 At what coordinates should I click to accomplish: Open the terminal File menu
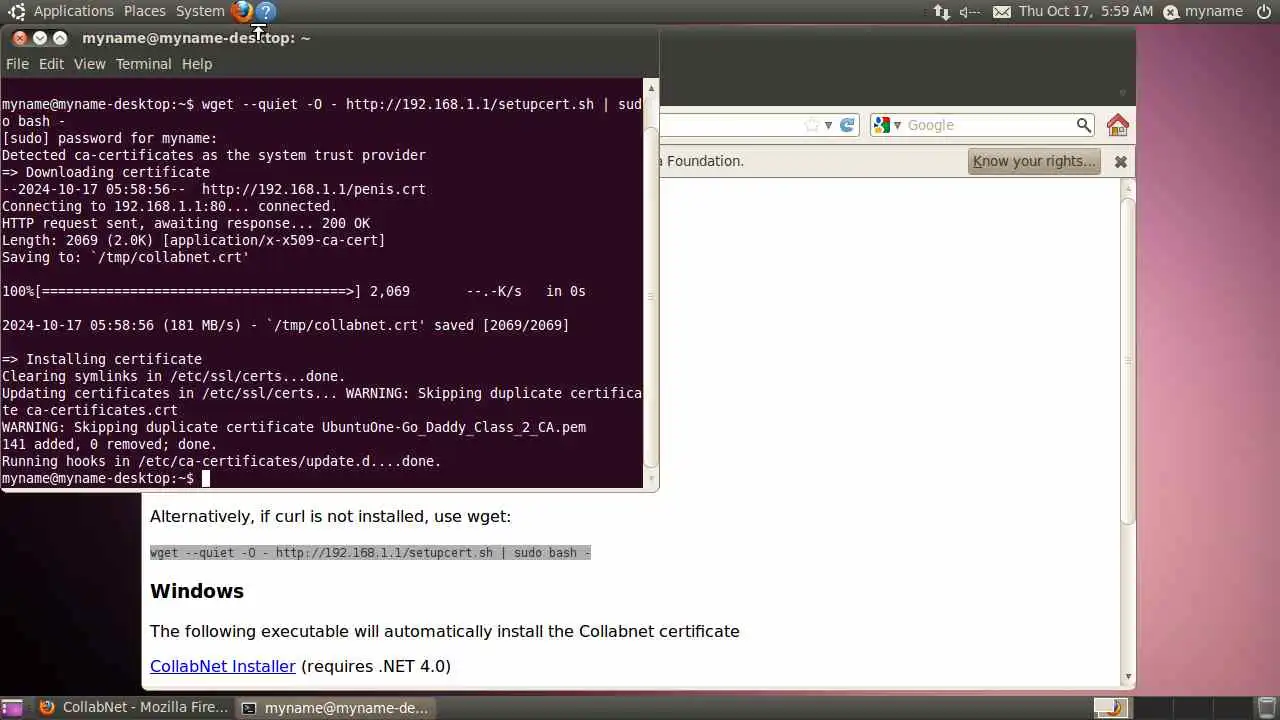coord(17,64)
